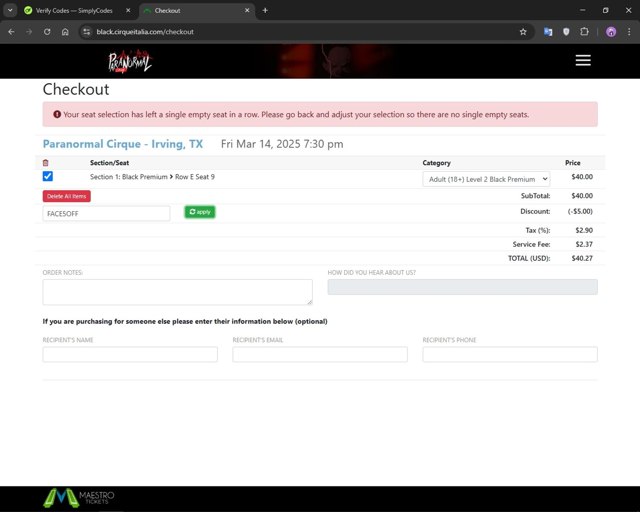Click the Paranormal Cirque logo

pyautogui.click(x=130, y=62)
